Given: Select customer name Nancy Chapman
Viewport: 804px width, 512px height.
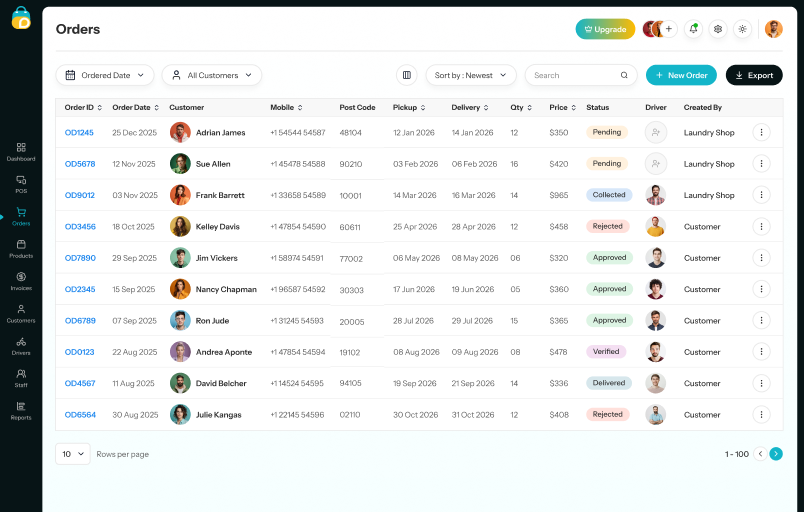Looking at the screenshot, I should (226, 289).
